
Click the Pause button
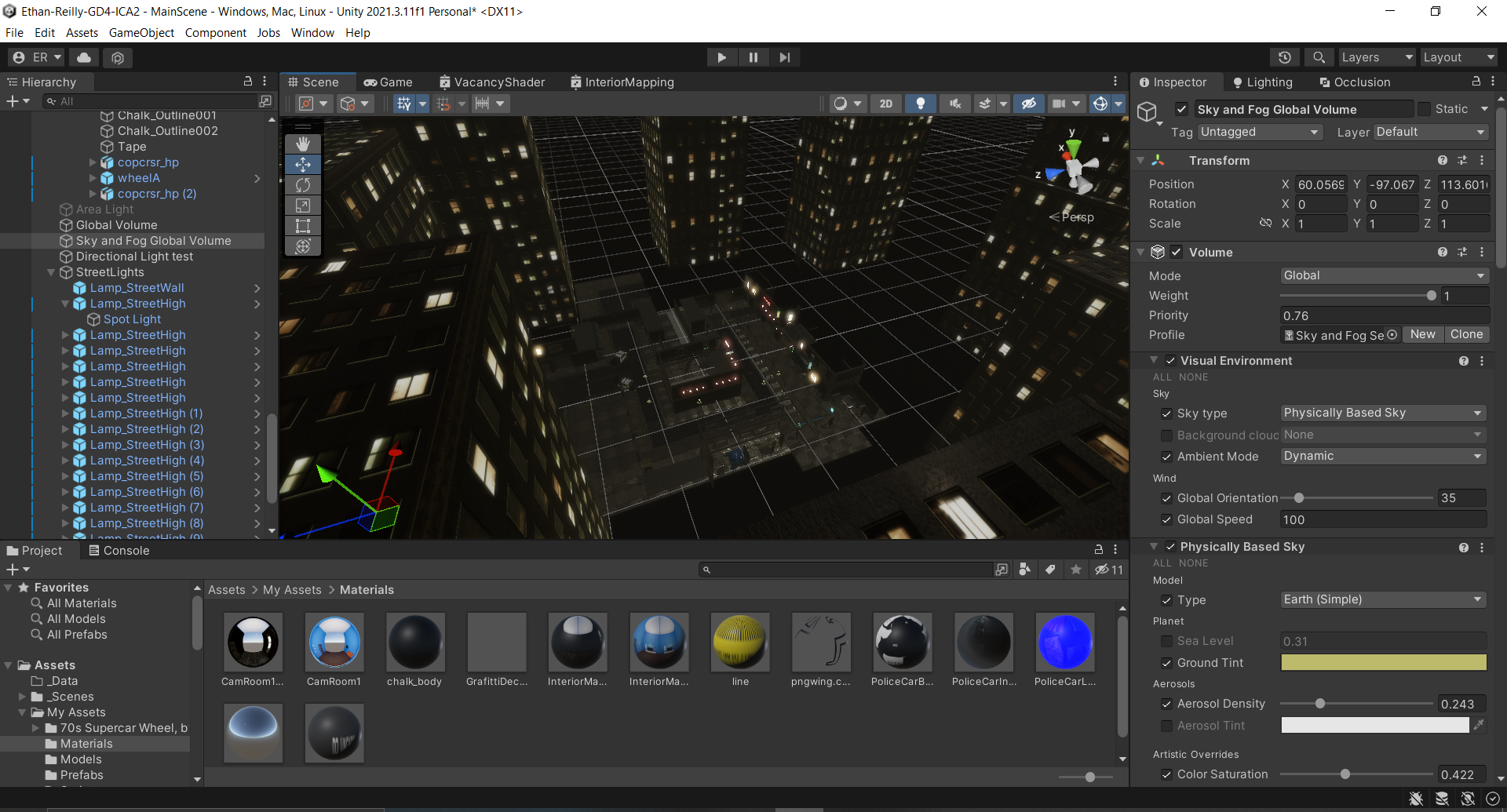click(x=753, y=57)
